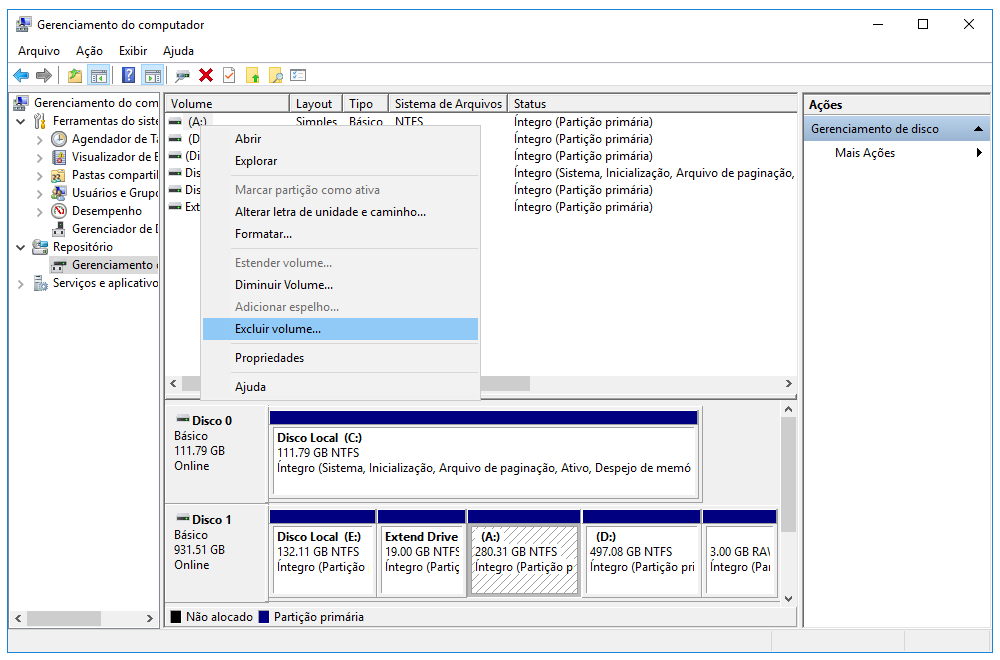The image size is (1000, 660).
Task: Collapse the Ferramentas do sistema node
Action: [x=22, y=121]
